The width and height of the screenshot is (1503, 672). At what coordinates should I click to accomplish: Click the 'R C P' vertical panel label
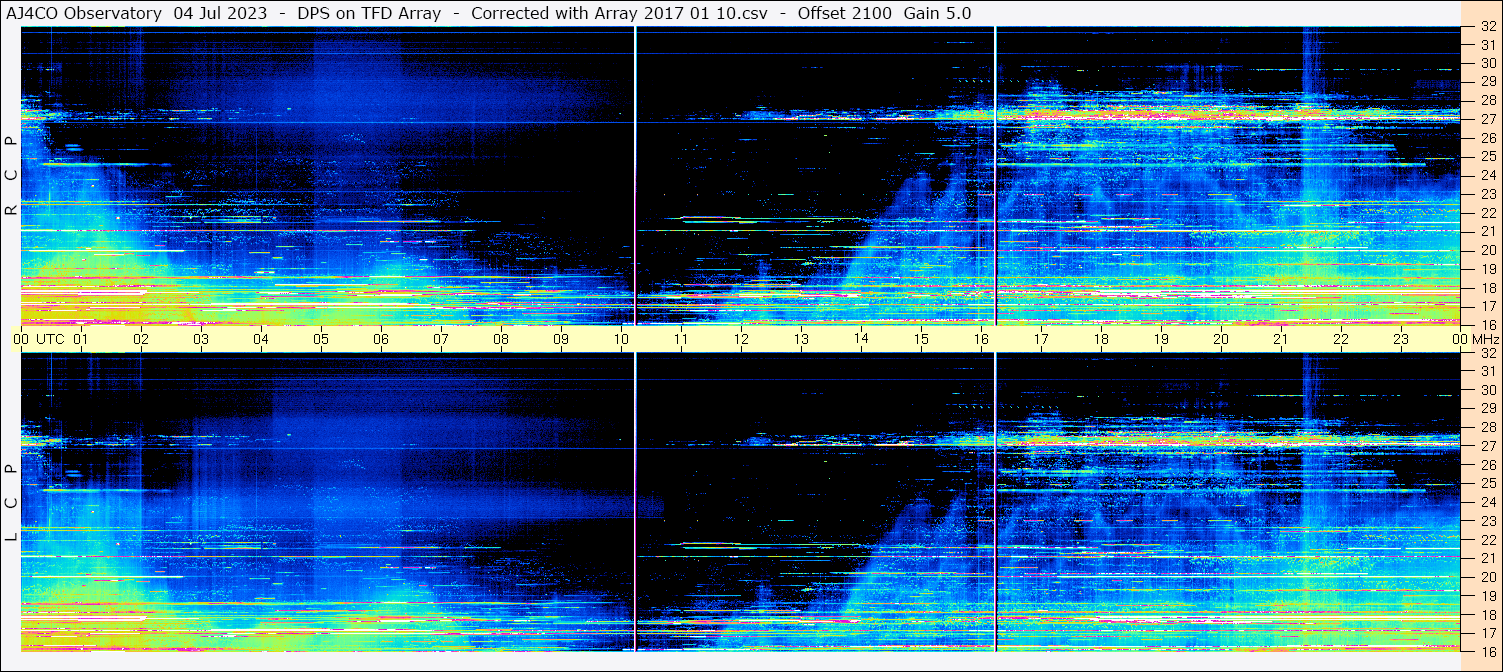tap(11, 176)
